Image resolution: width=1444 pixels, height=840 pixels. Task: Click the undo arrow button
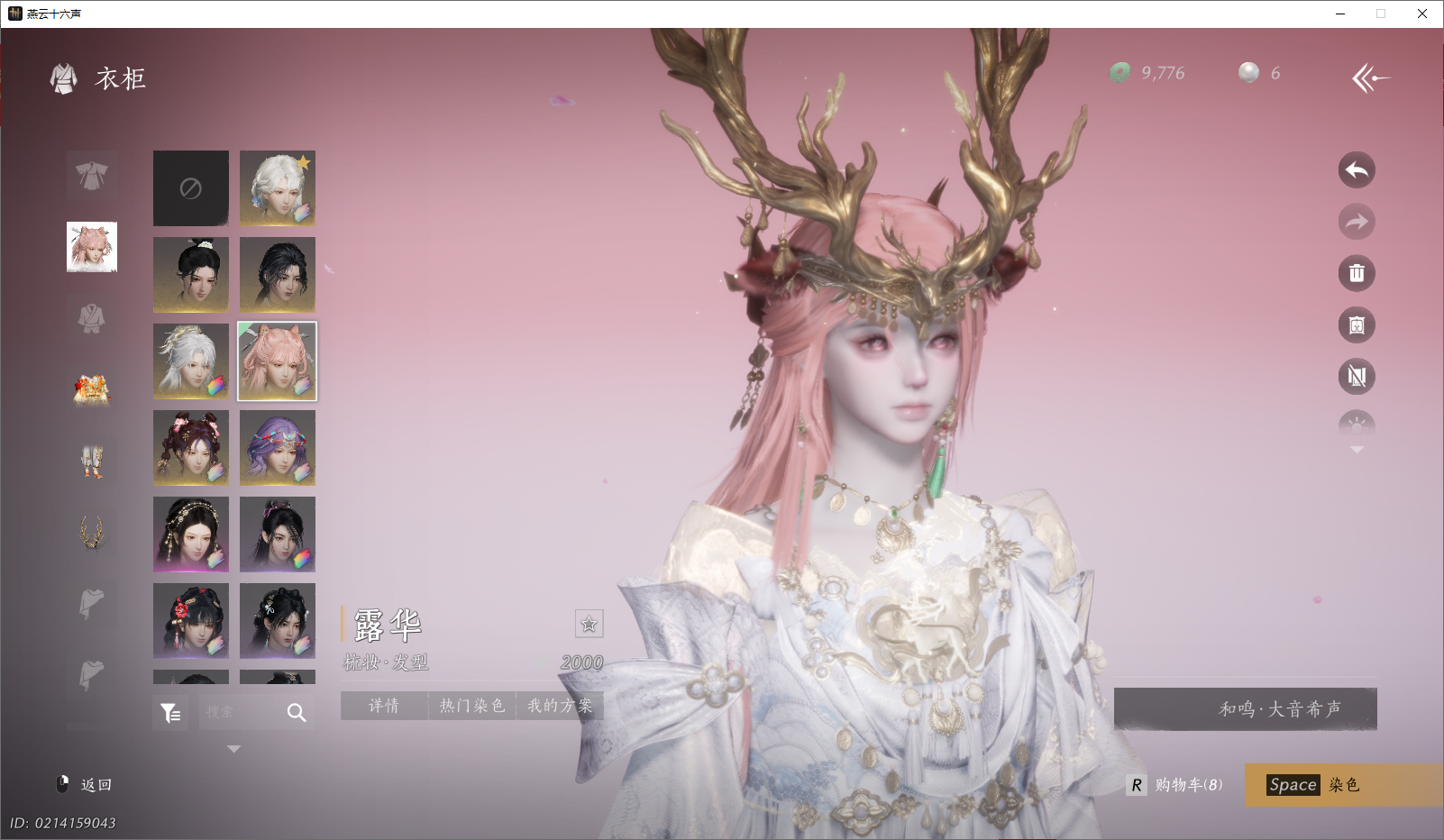point(1357,170)
